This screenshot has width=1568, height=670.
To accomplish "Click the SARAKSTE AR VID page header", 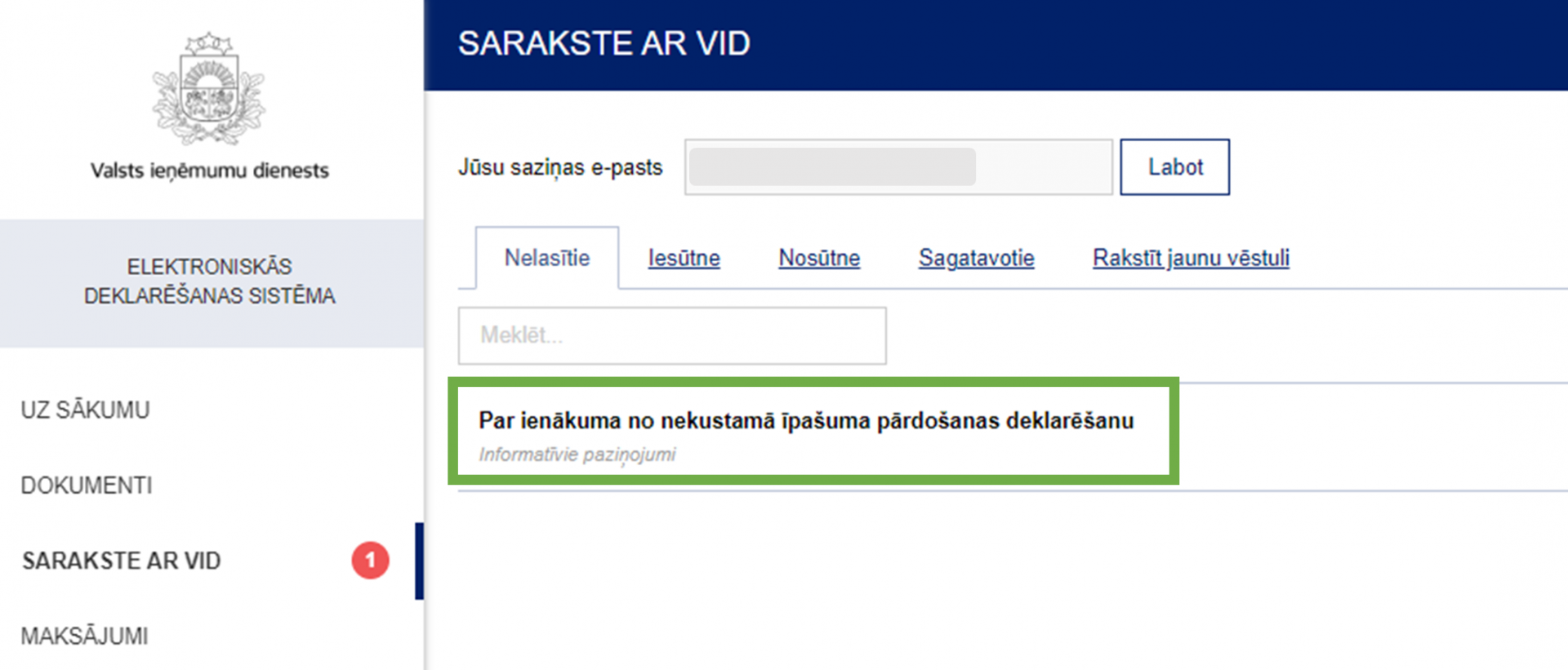I will (x=604, y=43).
